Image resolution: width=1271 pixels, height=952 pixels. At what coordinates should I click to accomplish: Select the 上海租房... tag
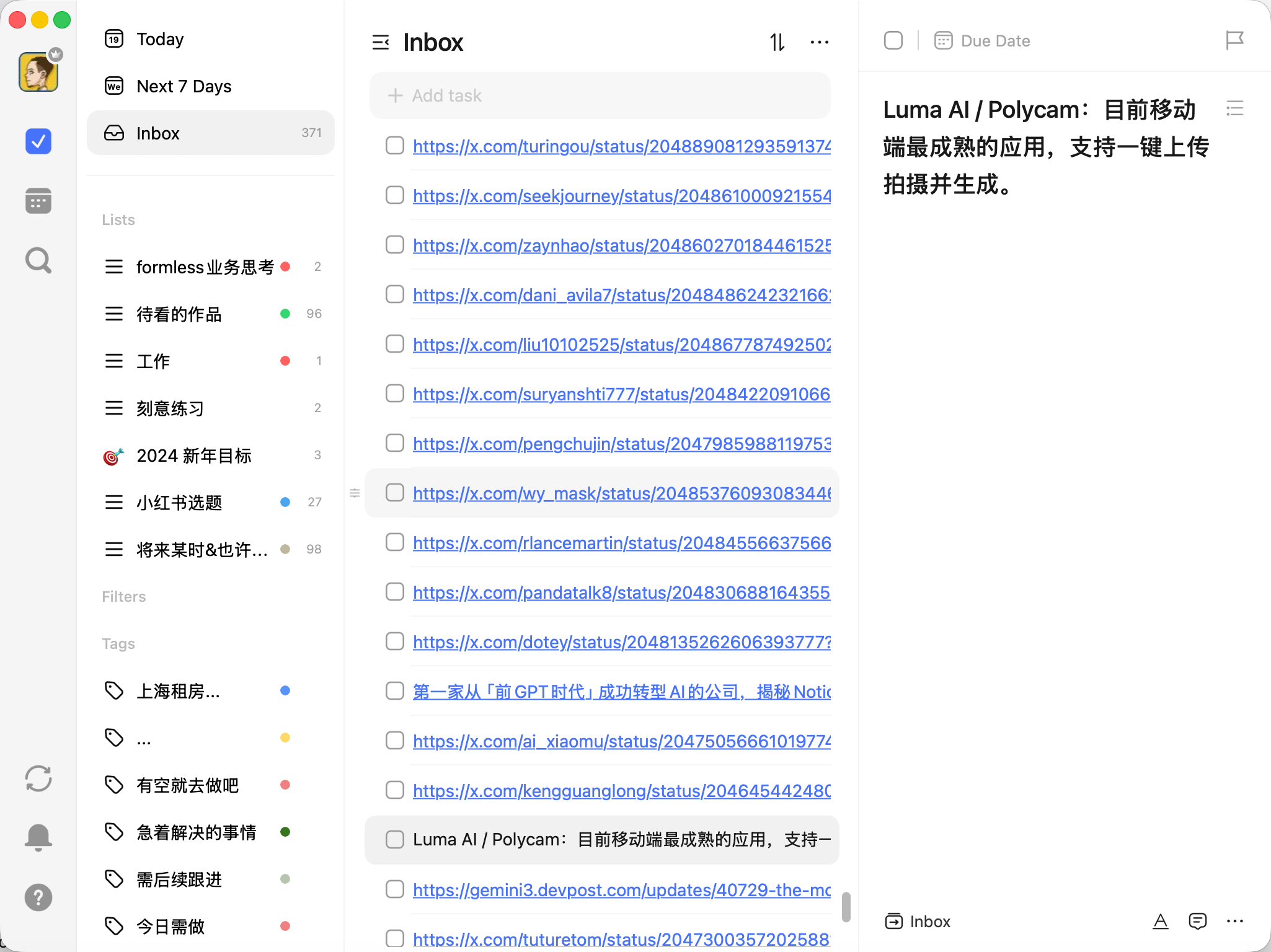(x=211, y=690)
